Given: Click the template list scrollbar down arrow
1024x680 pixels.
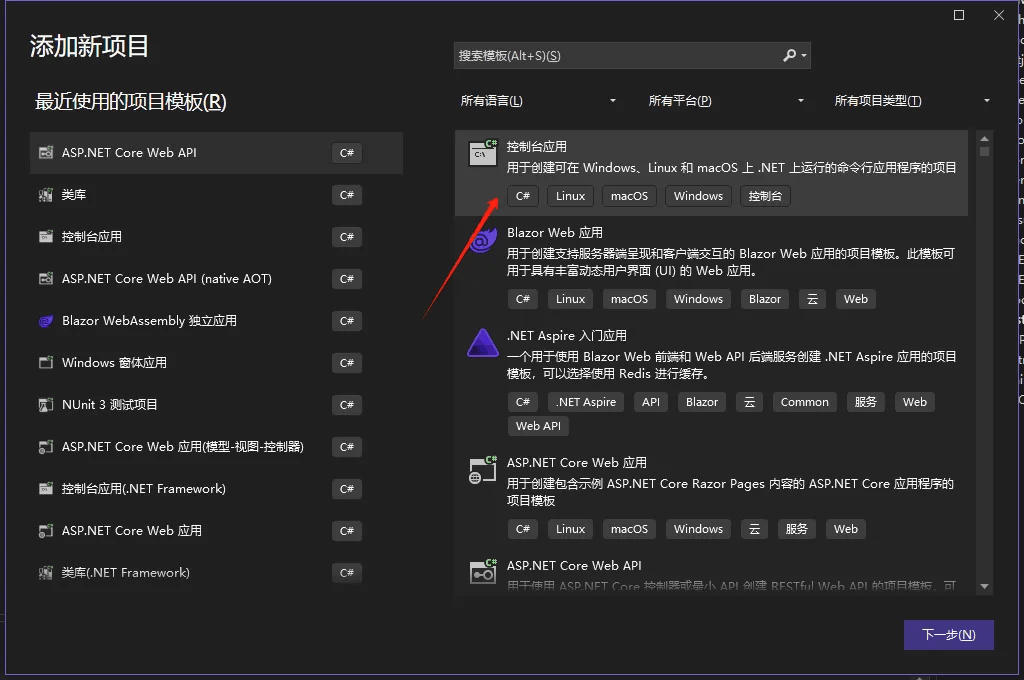Looking at the screenshot, I should [984, 587].
